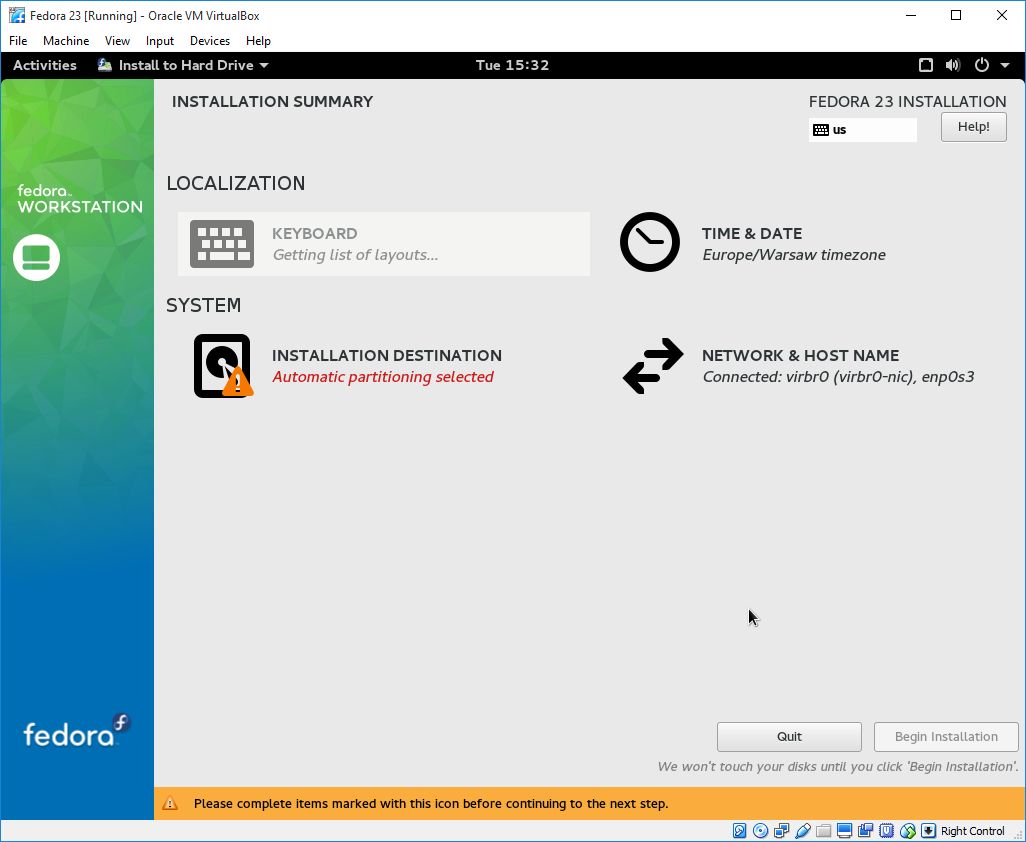Click the Help! button

(974, 127)
